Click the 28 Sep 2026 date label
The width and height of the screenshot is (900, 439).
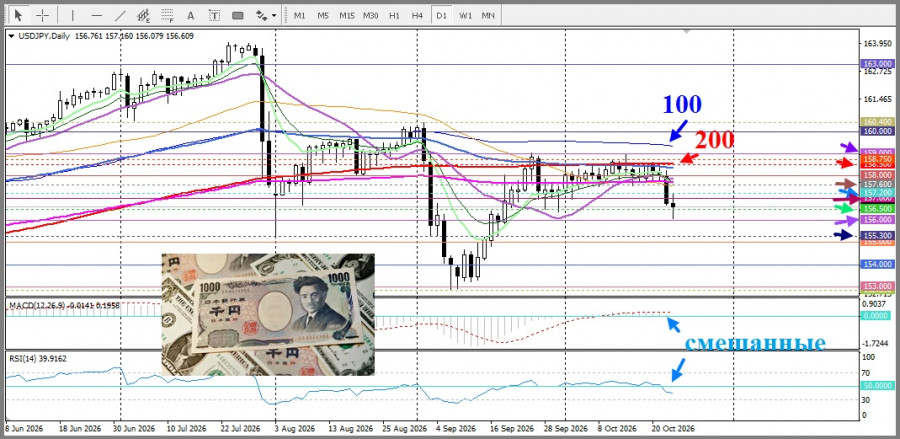point(565,429)
